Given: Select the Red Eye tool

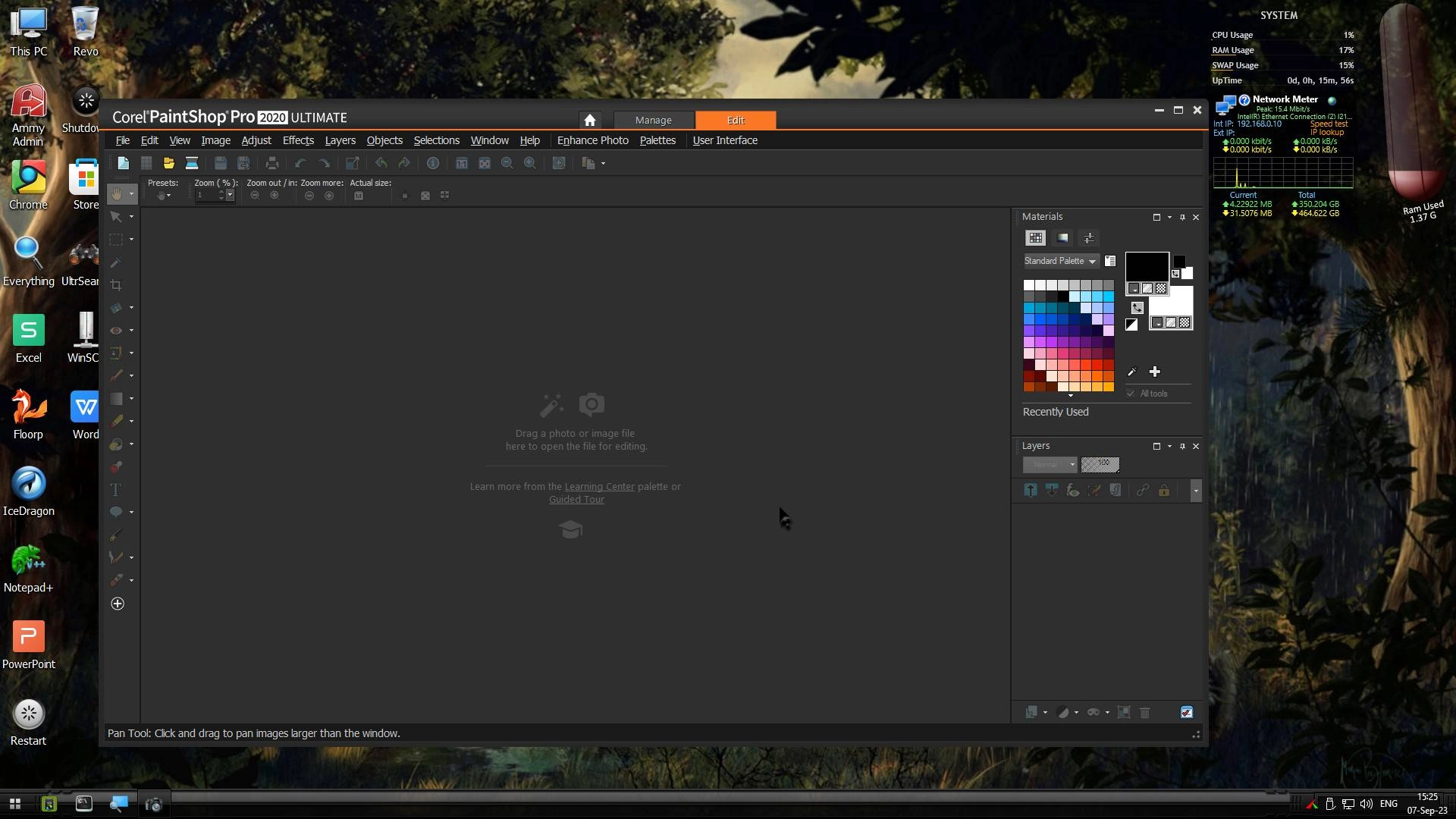Looking at the screenshot, I should point(116,331).
